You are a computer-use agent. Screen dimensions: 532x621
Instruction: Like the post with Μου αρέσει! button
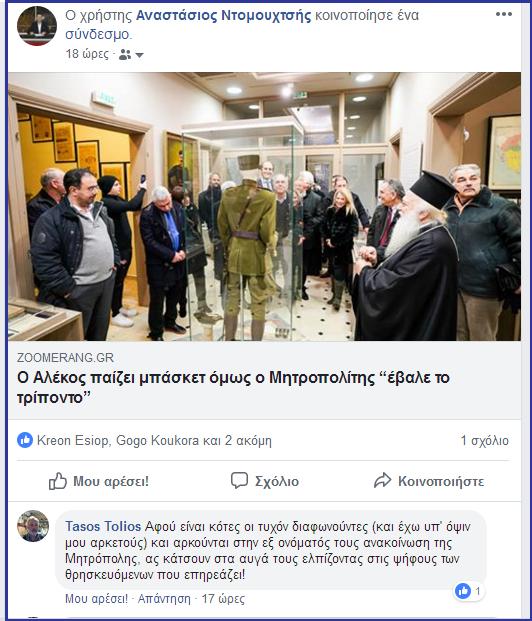tap(99, 481)
